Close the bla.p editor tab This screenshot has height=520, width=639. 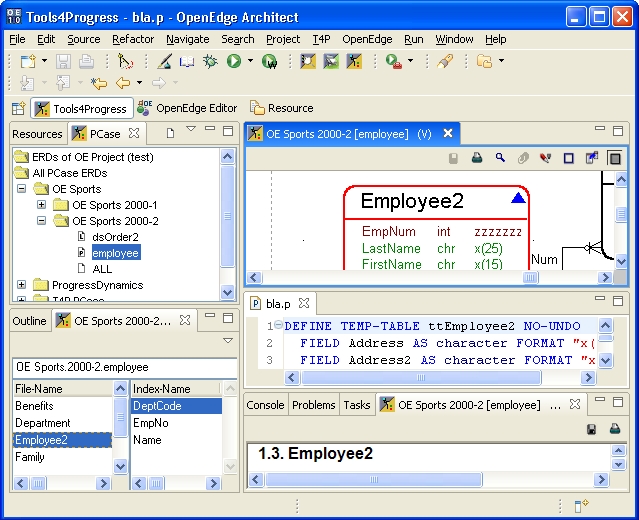tap(304, 303)
